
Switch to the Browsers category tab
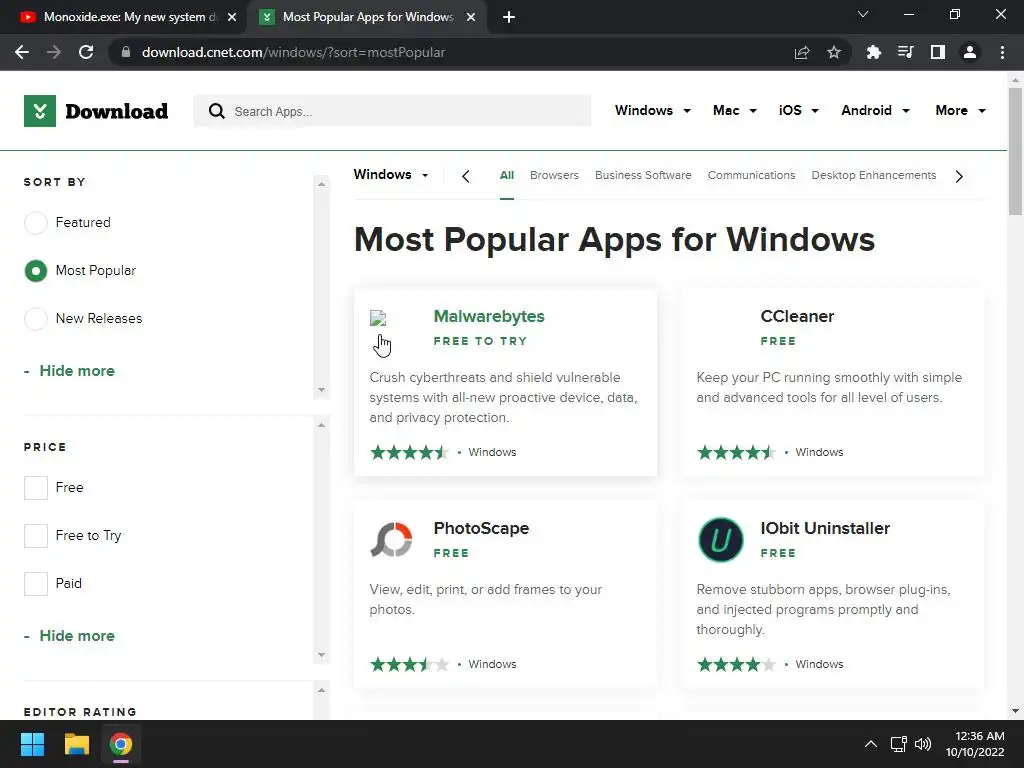tap(554, 175)
